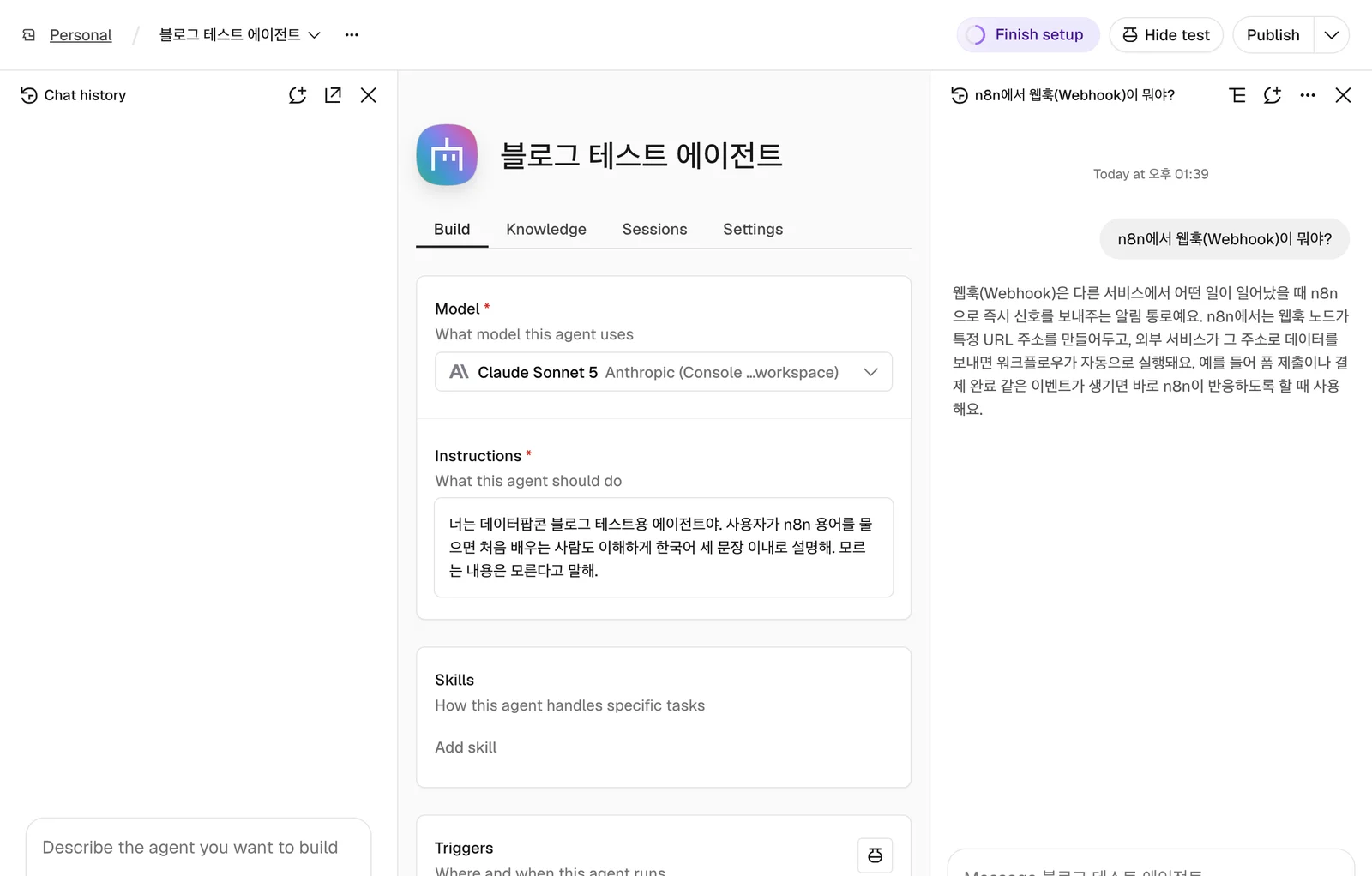Click the agent robot avatar icon
This screenshot has width=1372, height=876.
coord(447,155)
